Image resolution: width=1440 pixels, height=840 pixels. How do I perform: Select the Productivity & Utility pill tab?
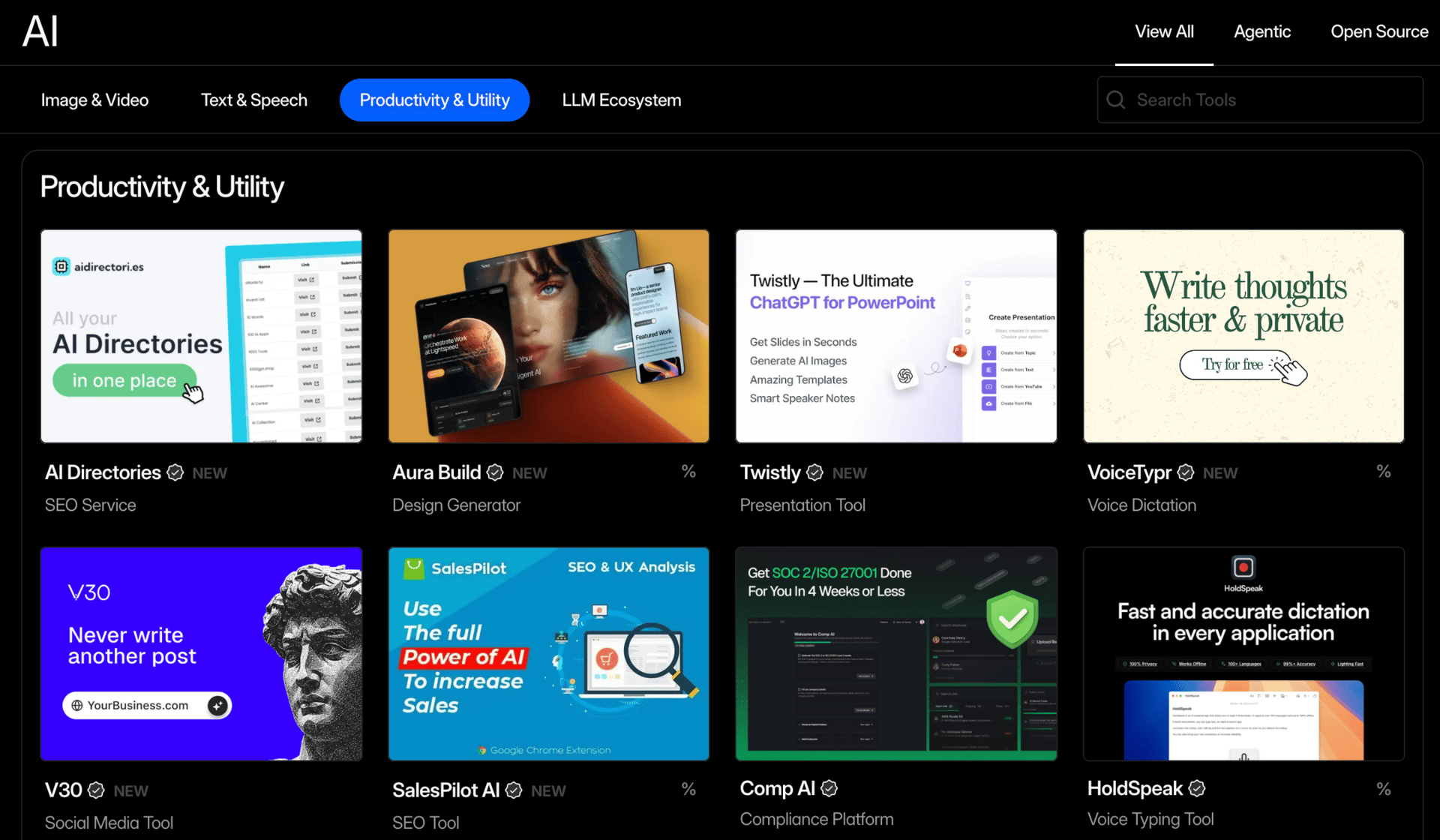tap(434, 100)
